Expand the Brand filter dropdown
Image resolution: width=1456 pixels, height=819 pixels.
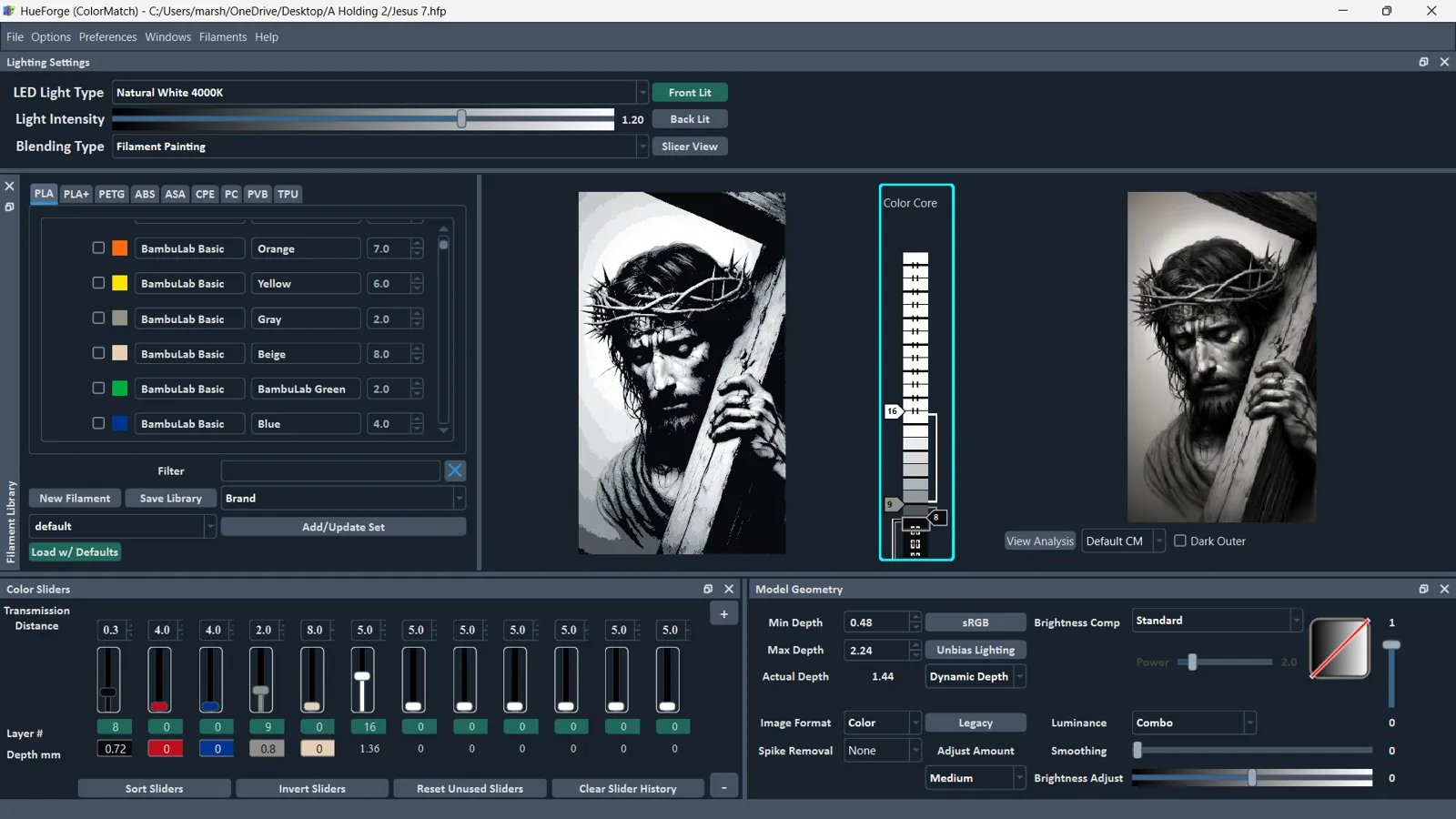343,498
